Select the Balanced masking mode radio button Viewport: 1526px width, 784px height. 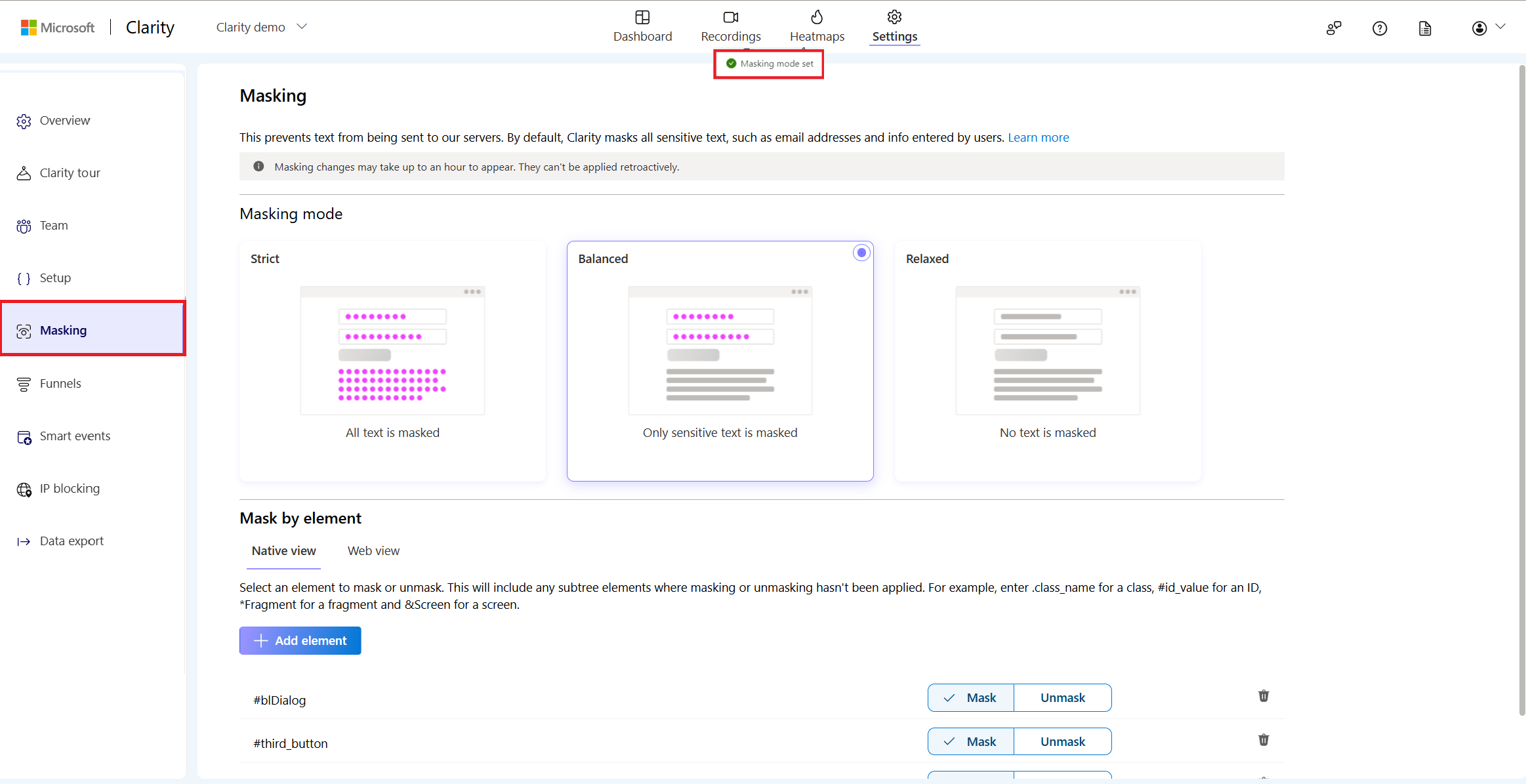(x=860, y=253)
